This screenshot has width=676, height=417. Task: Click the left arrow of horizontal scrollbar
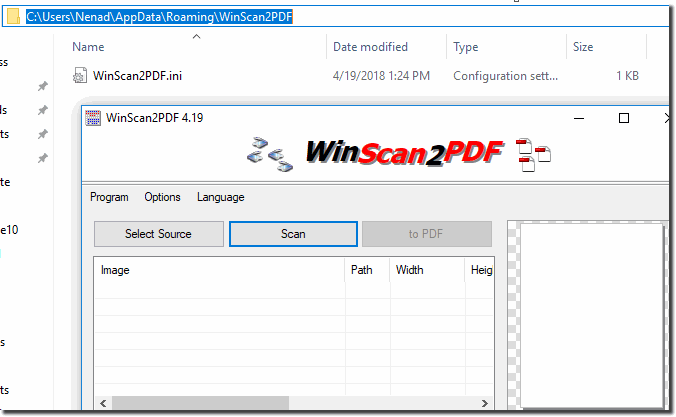(103, 403)
